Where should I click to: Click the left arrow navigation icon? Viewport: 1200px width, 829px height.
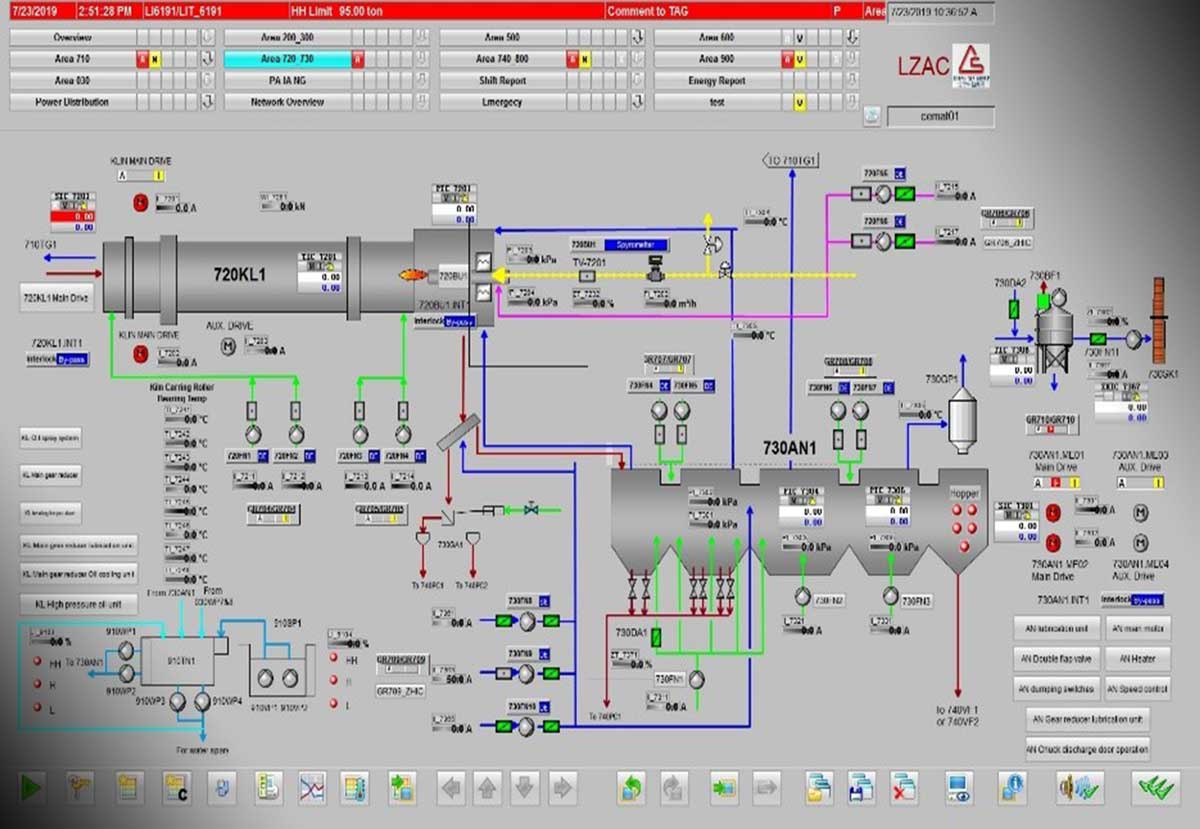coord(451,788)
